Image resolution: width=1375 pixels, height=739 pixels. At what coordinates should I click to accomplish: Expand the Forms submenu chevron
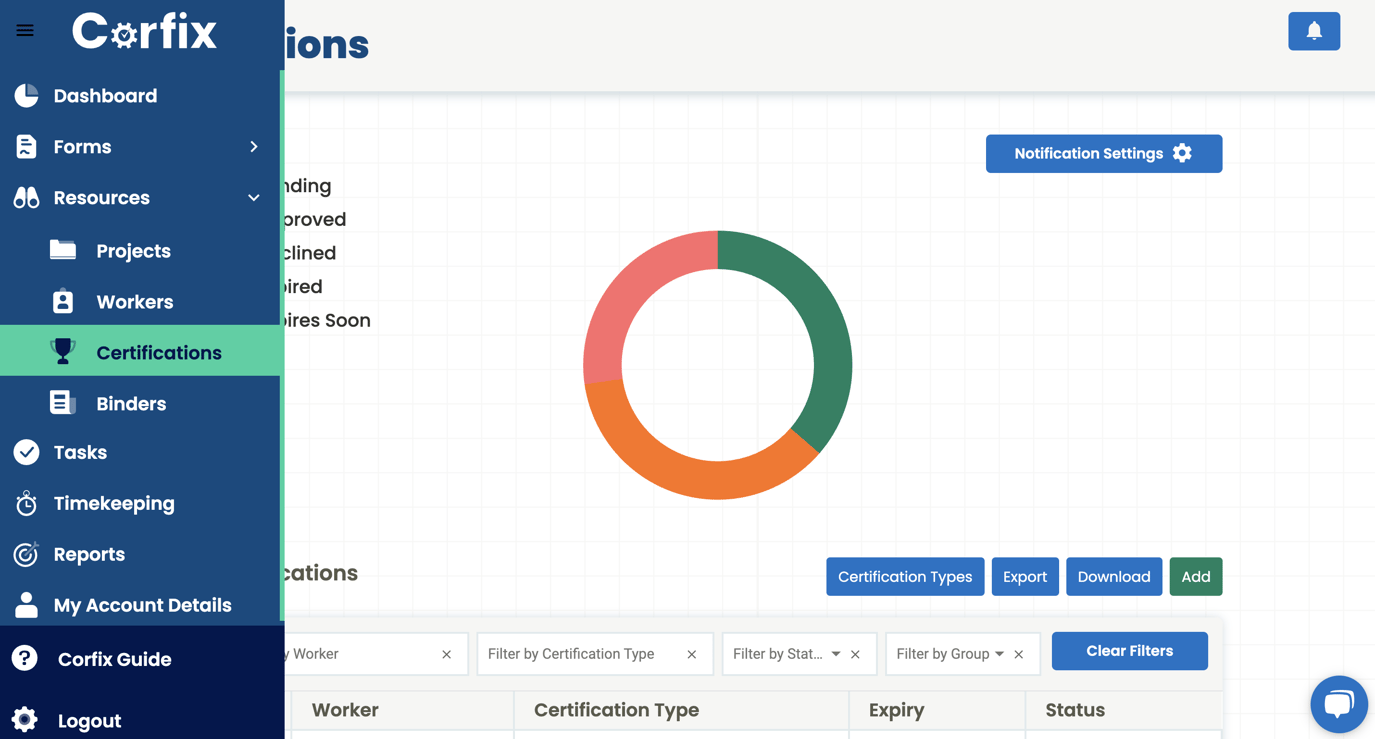(x=254, y=147)
